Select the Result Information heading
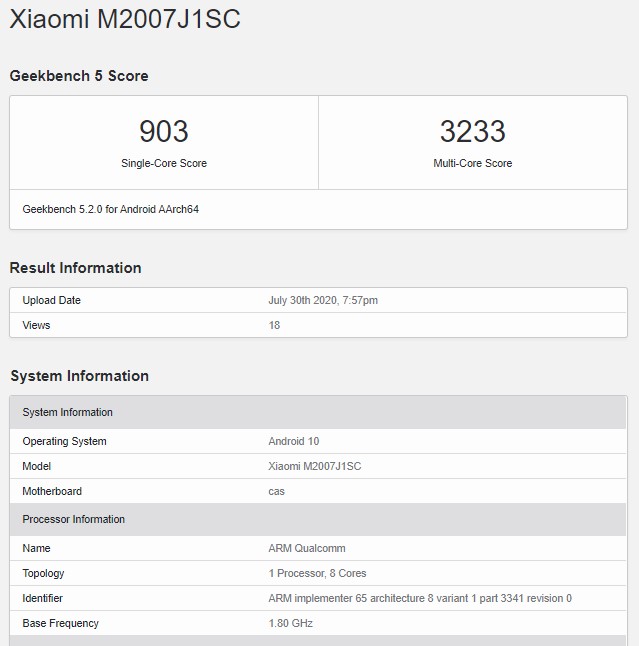The image size is (639, 646). tap(75, 268)
